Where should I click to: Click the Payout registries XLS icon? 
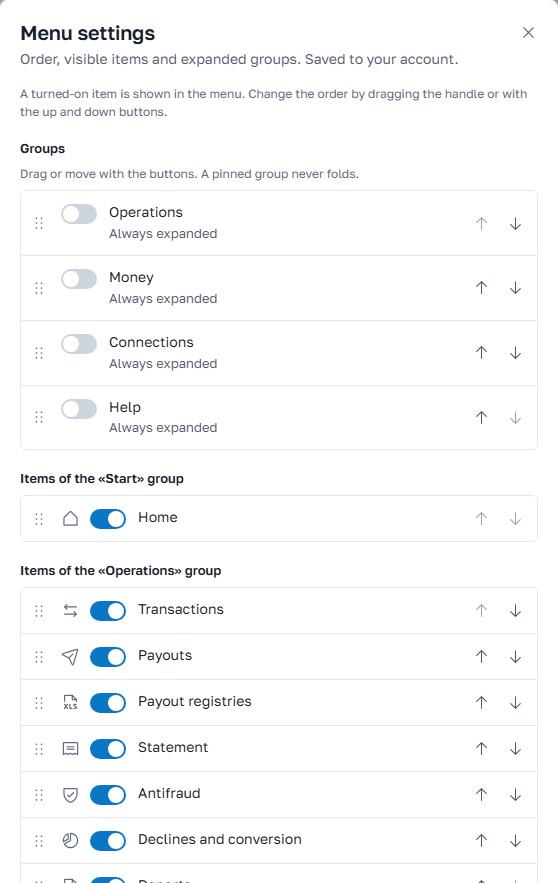coord(70,703)
